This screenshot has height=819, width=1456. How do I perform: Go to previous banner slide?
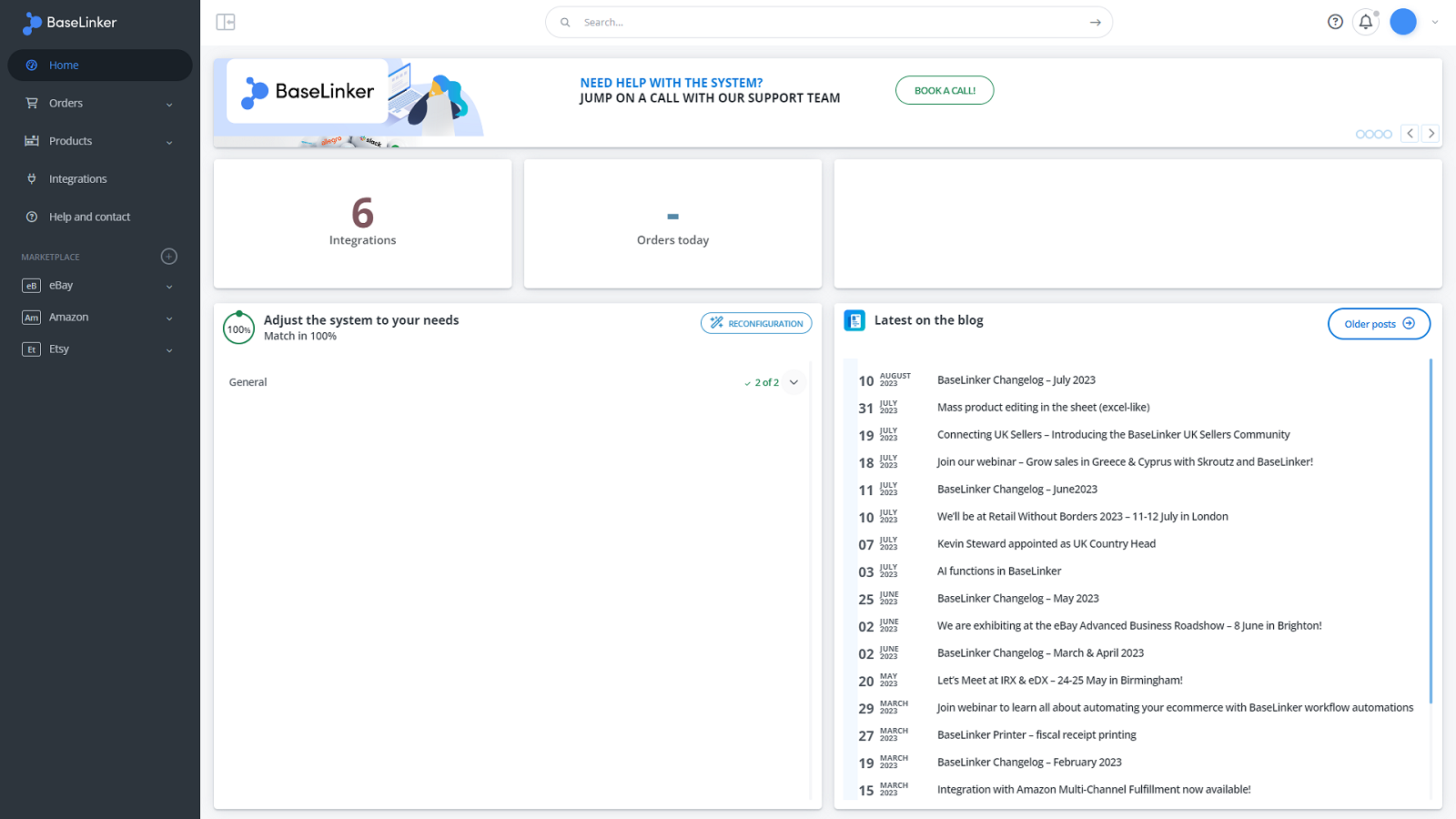[1410, 134]
